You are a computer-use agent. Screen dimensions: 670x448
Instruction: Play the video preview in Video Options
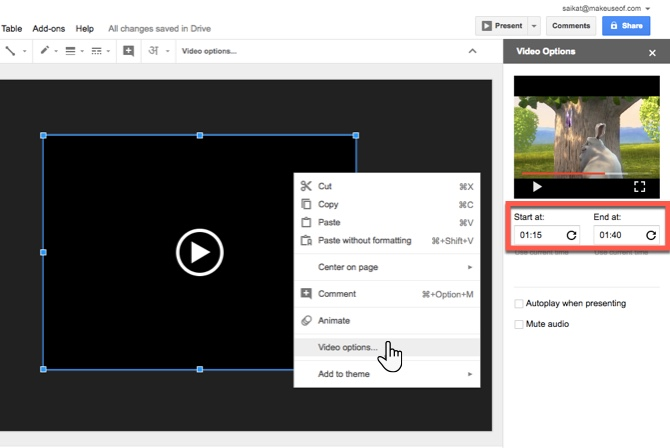(537, 186)
